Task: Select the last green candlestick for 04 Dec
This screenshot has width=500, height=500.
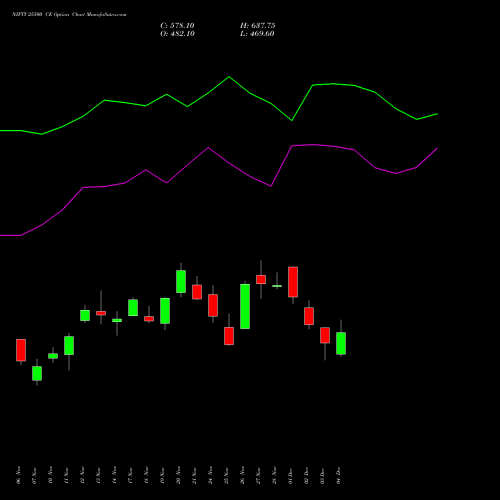Action: point(341,343)
